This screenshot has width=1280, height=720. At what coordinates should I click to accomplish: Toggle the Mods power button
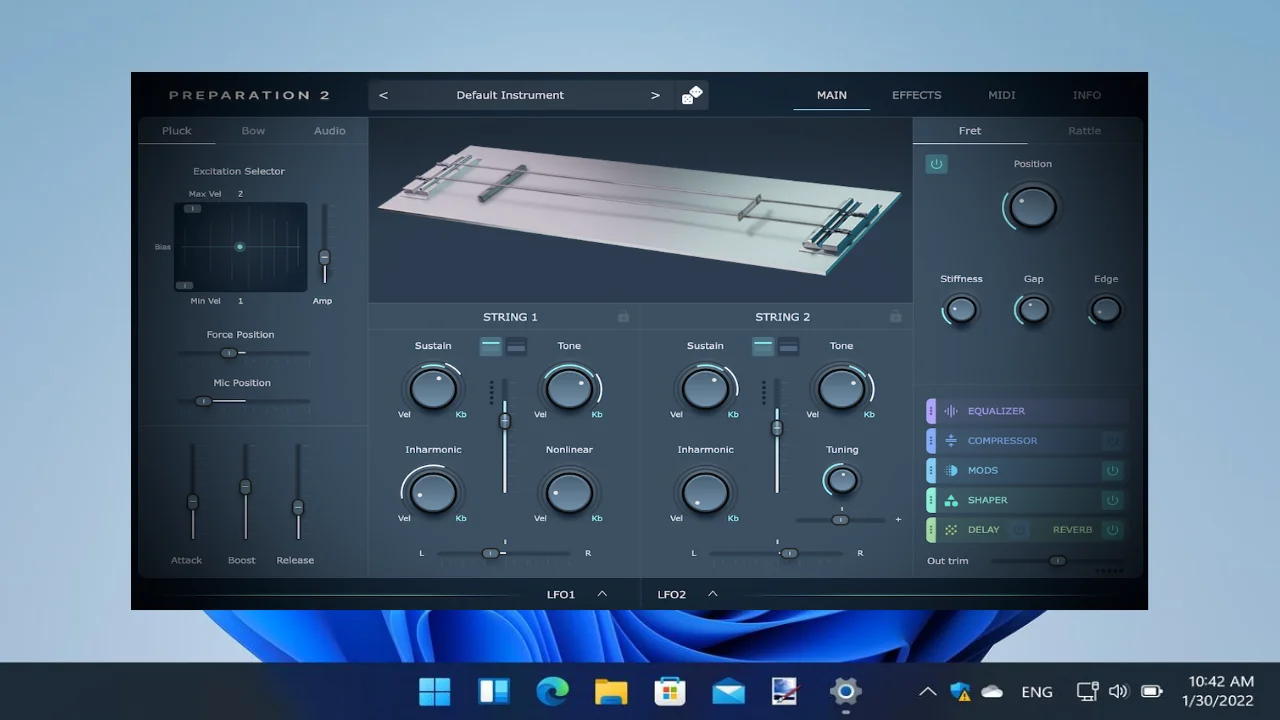coord(1111,470)
